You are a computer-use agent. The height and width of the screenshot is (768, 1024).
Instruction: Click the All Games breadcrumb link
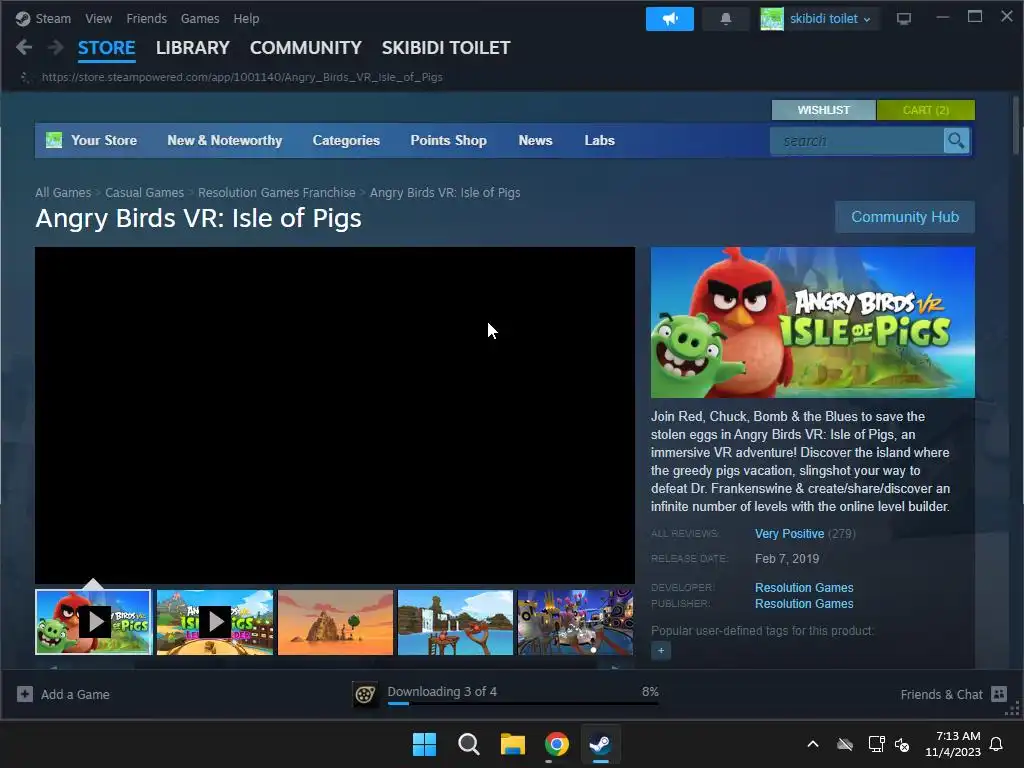pos(63,193)
